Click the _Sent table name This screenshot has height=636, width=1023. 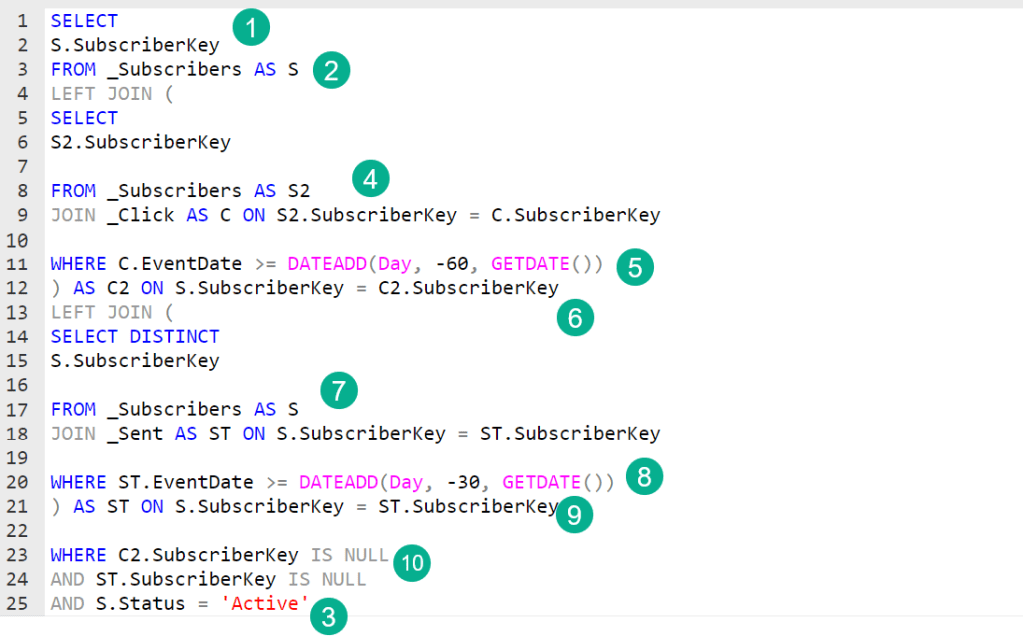(x=134, y=433)
